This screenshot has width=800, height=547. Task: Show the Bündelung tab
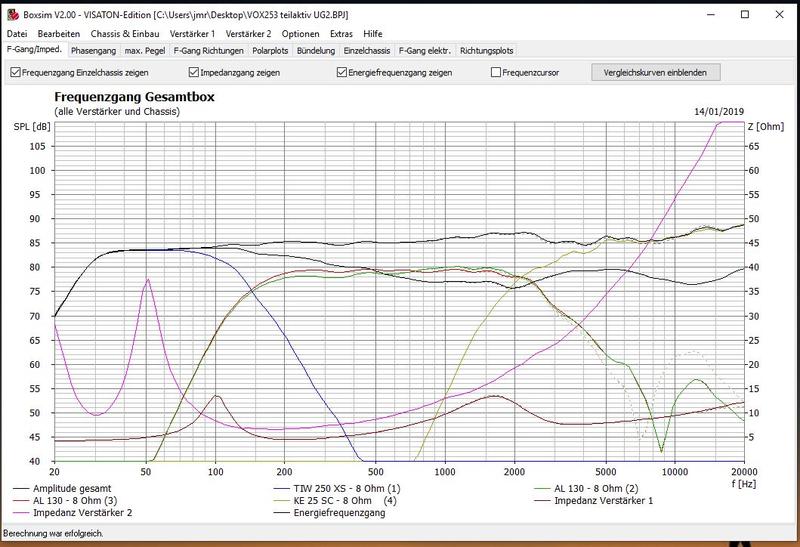coord(316,49)
